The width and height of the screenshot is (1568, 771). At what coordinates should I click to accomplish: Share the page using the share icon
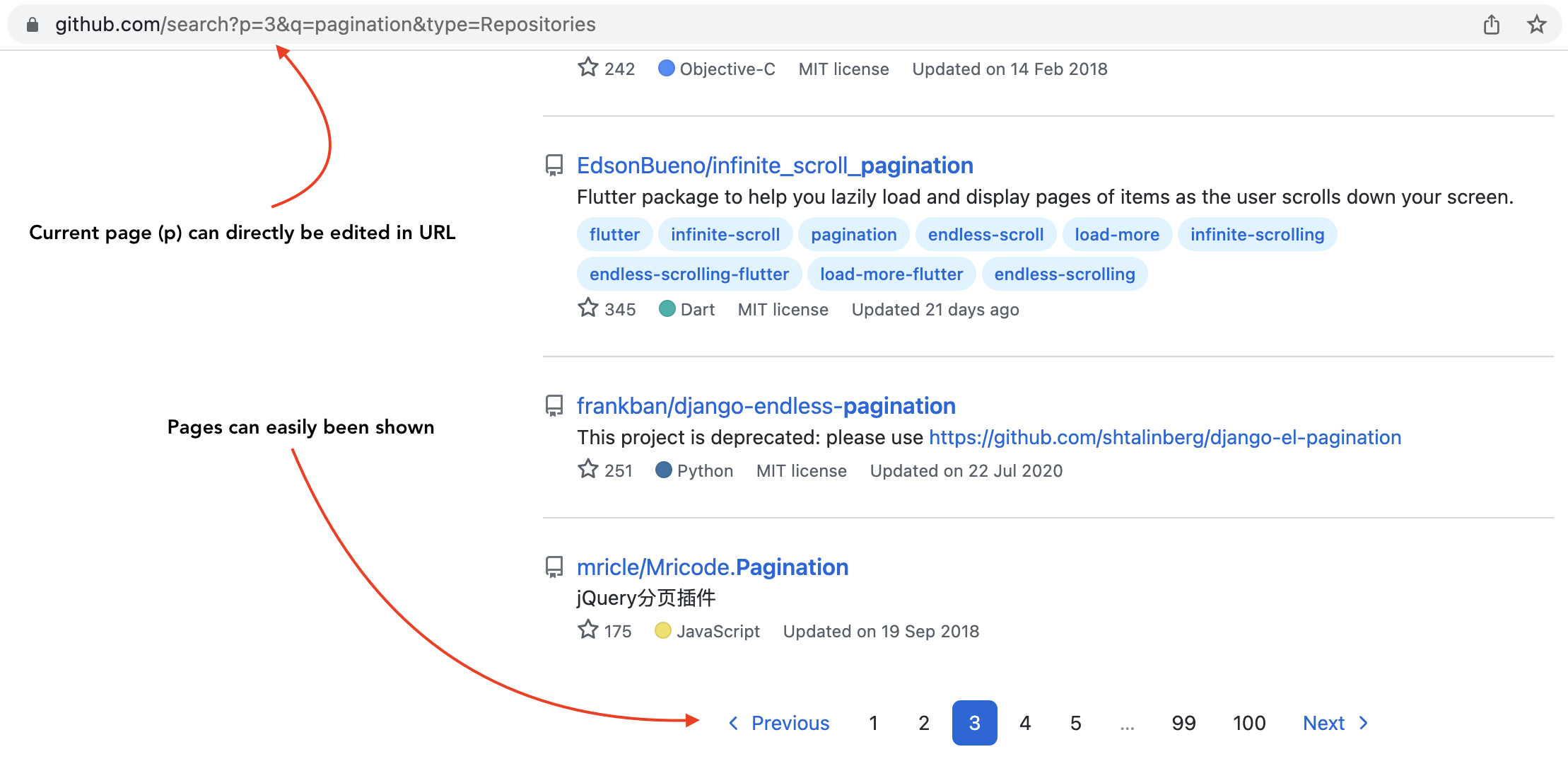click(x=1492, y=24)
